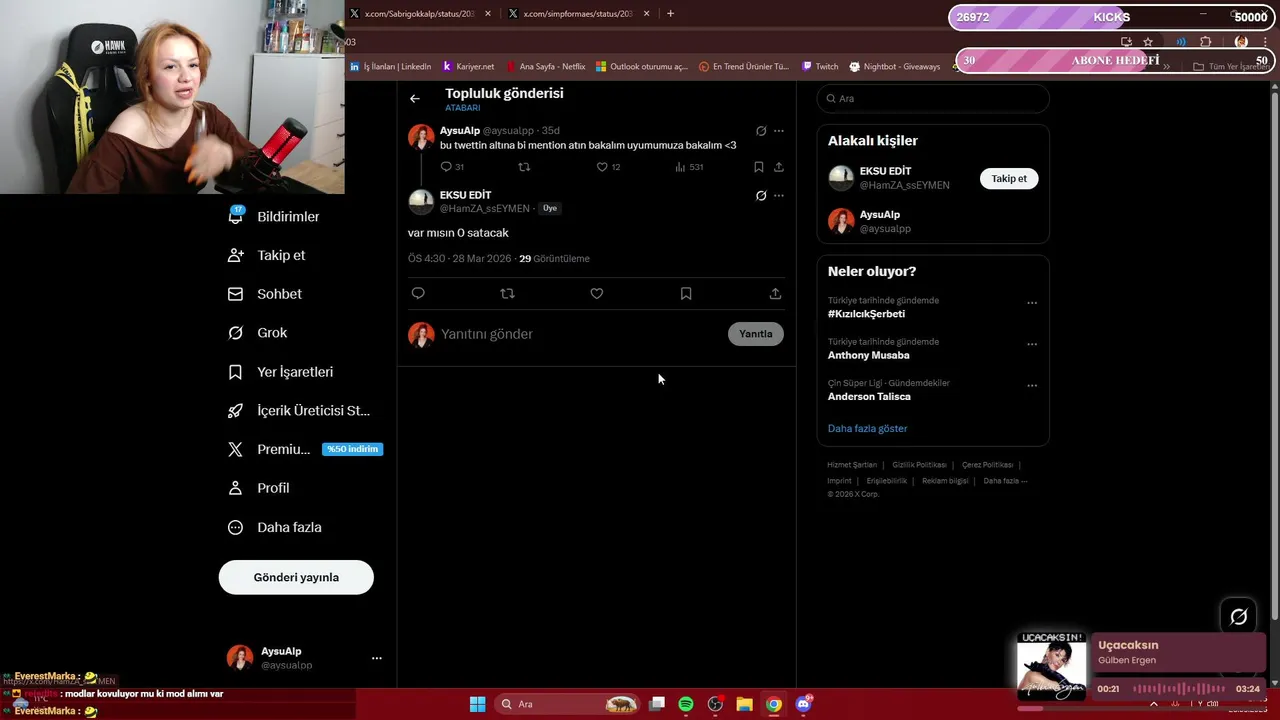Open the Ana Sayfa - Netflix bookmark
This screenshot has height=720, width=1280.
pyautogui.click(x=546, y=67)
